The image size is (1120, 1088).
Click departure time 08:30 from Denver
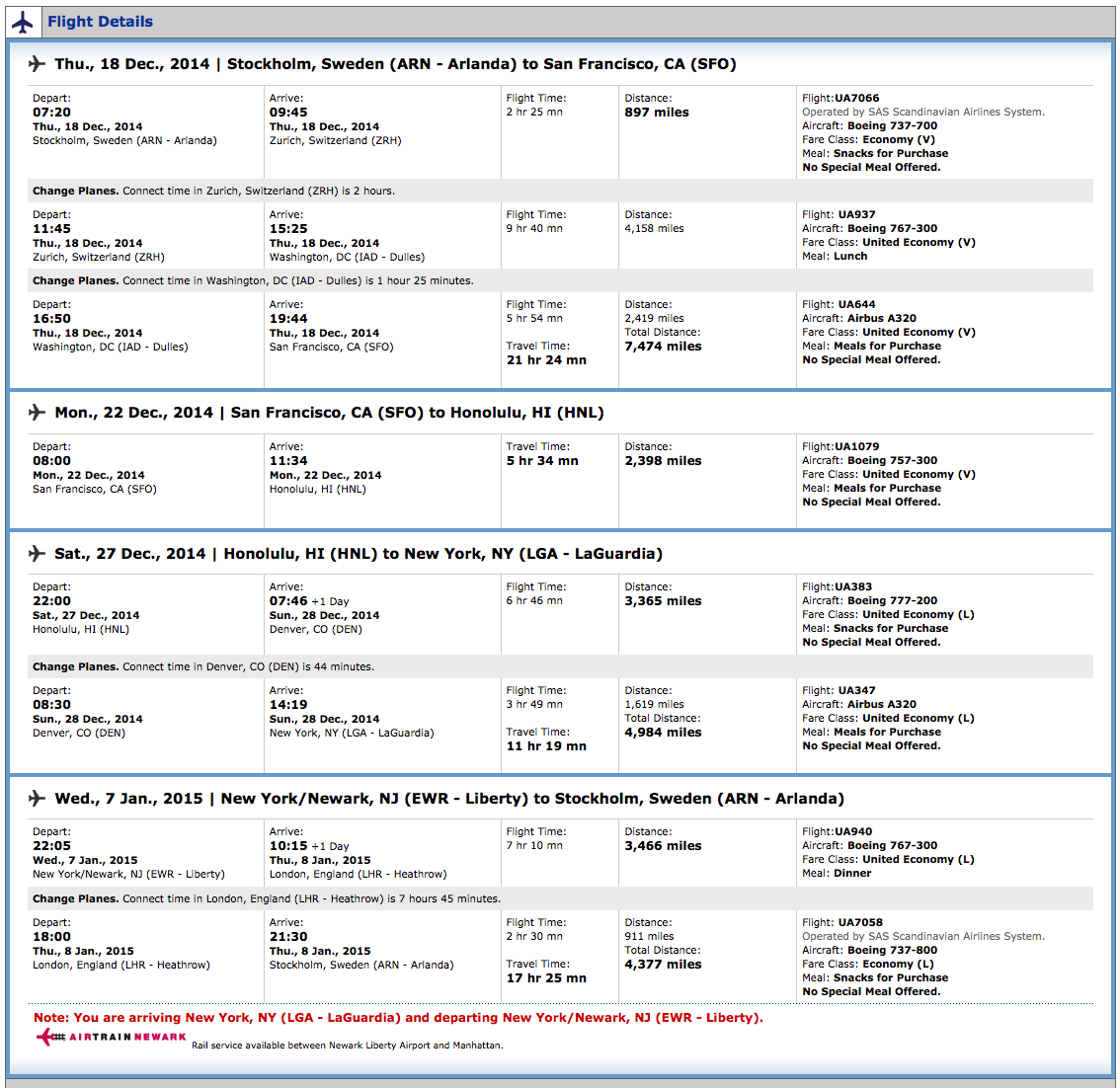(x=51, y=705)
